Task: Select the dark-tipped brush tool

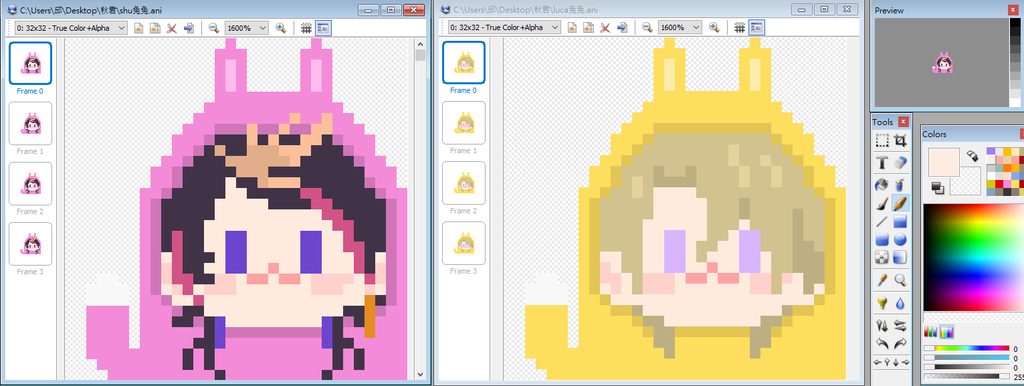Action: point(882,203)
